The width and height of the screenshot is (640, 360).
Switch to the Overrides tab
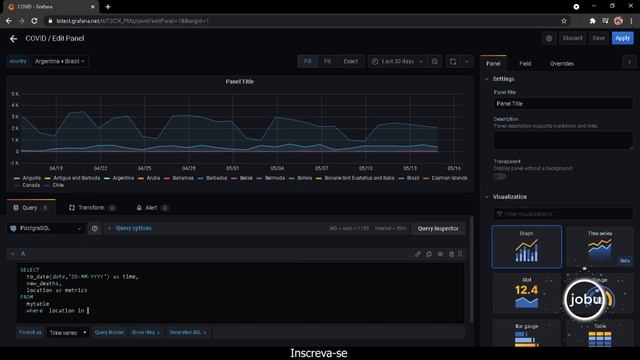coord(562,64)
